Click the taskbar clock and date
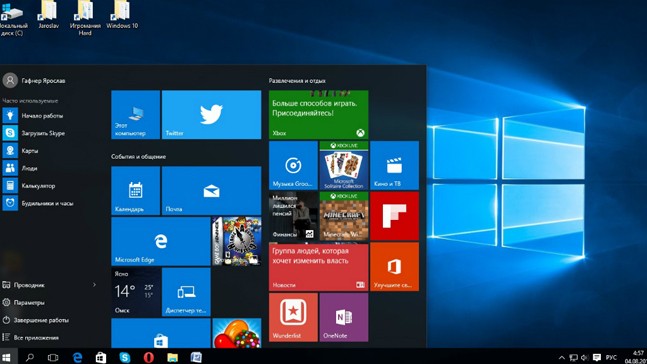Viewport: 647px width, 364px height. tap(635, 357)
